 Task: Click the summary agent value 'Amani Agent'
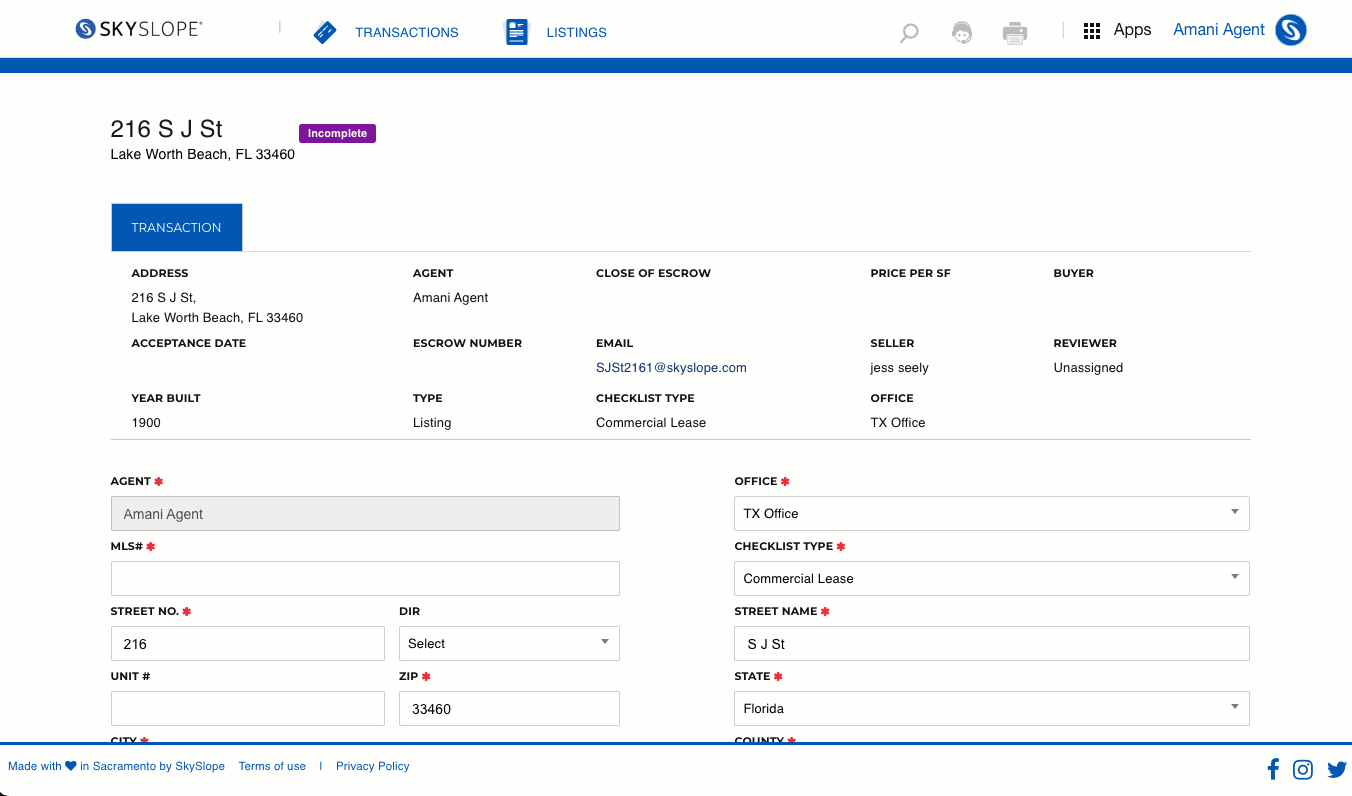tap(450, 297)
